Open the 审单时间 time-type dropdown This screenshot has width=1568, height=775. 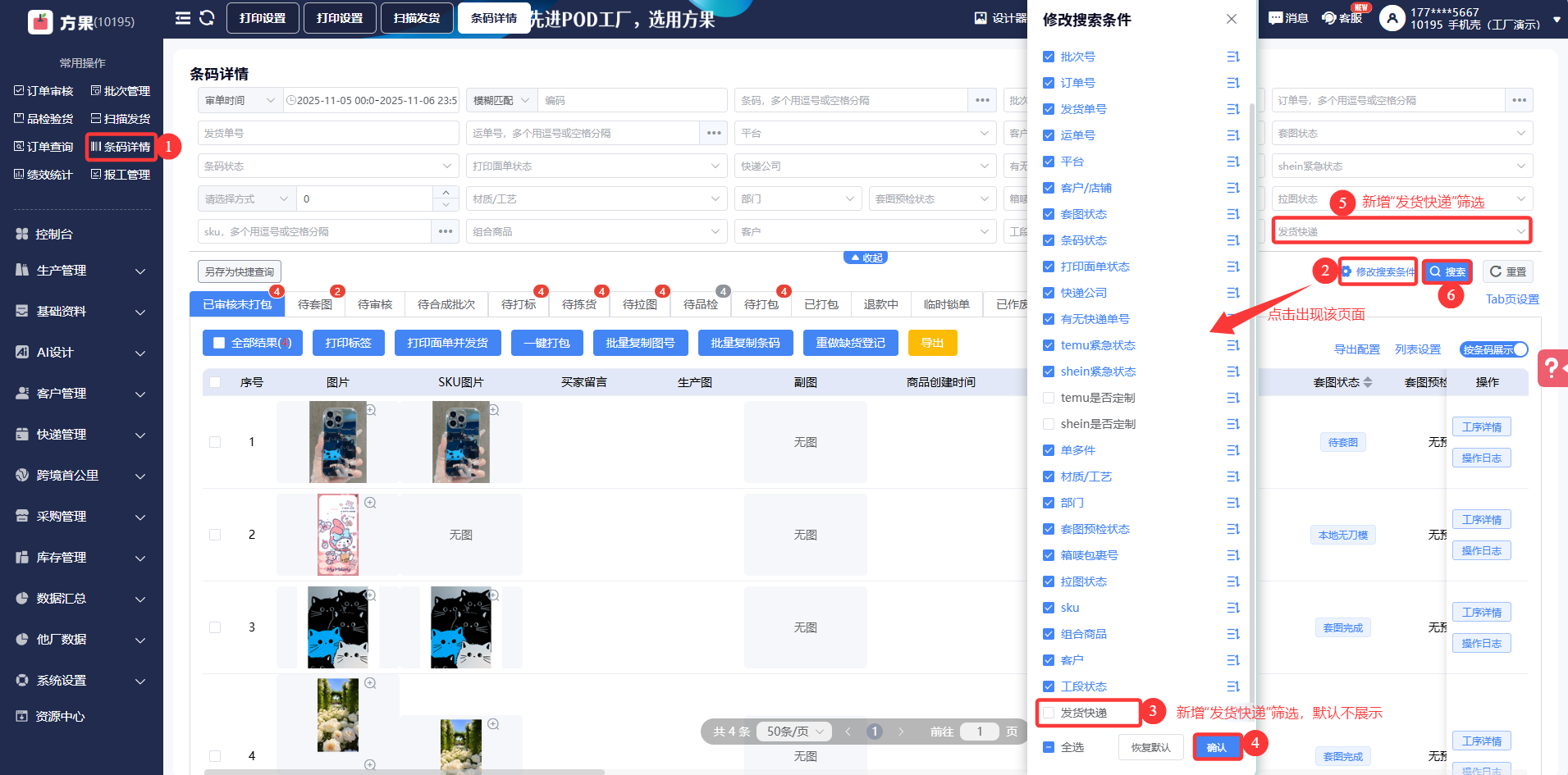click(240, 100)
